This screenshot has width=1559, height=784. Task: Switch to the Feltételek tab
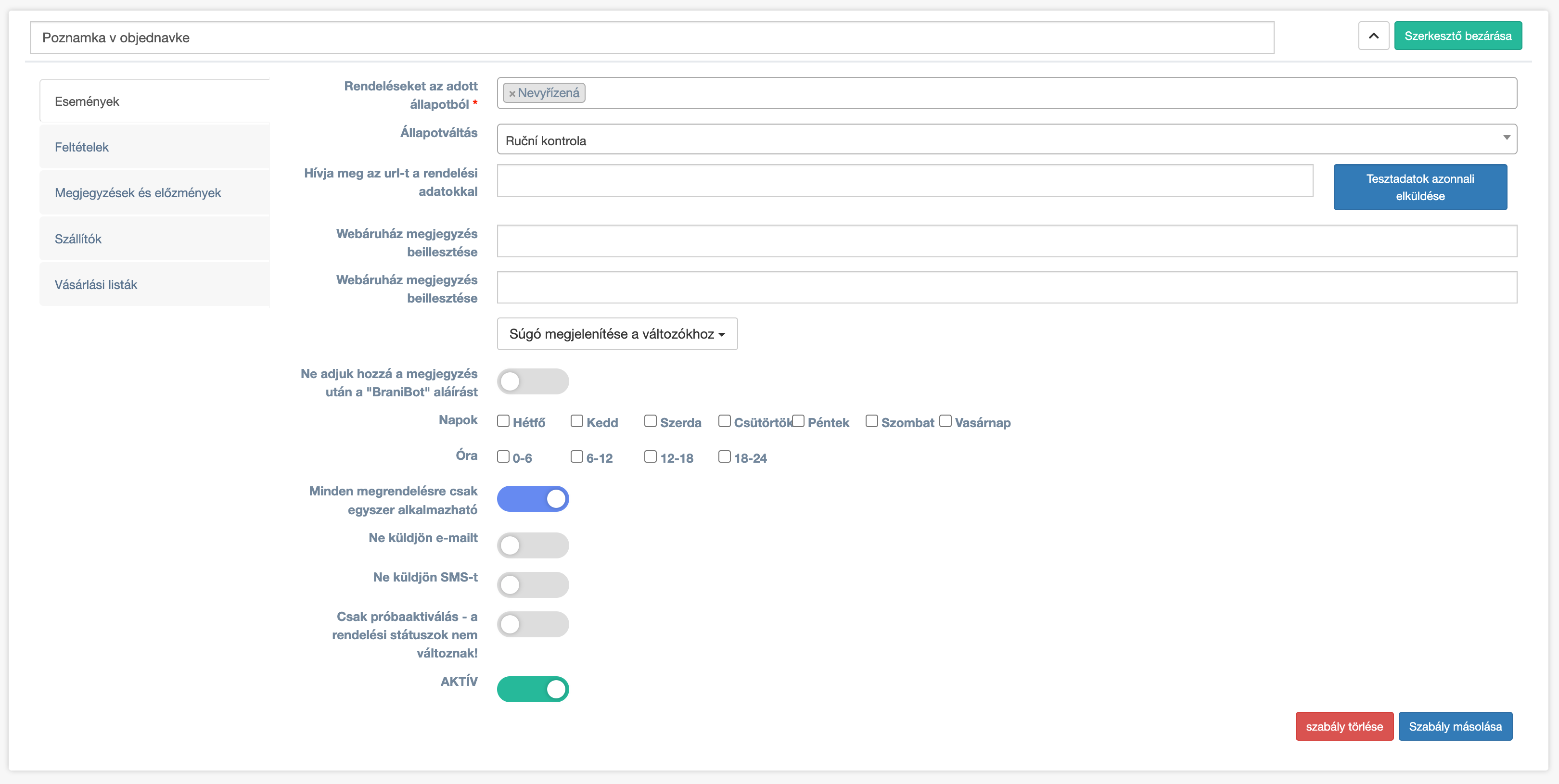(155, 147)
